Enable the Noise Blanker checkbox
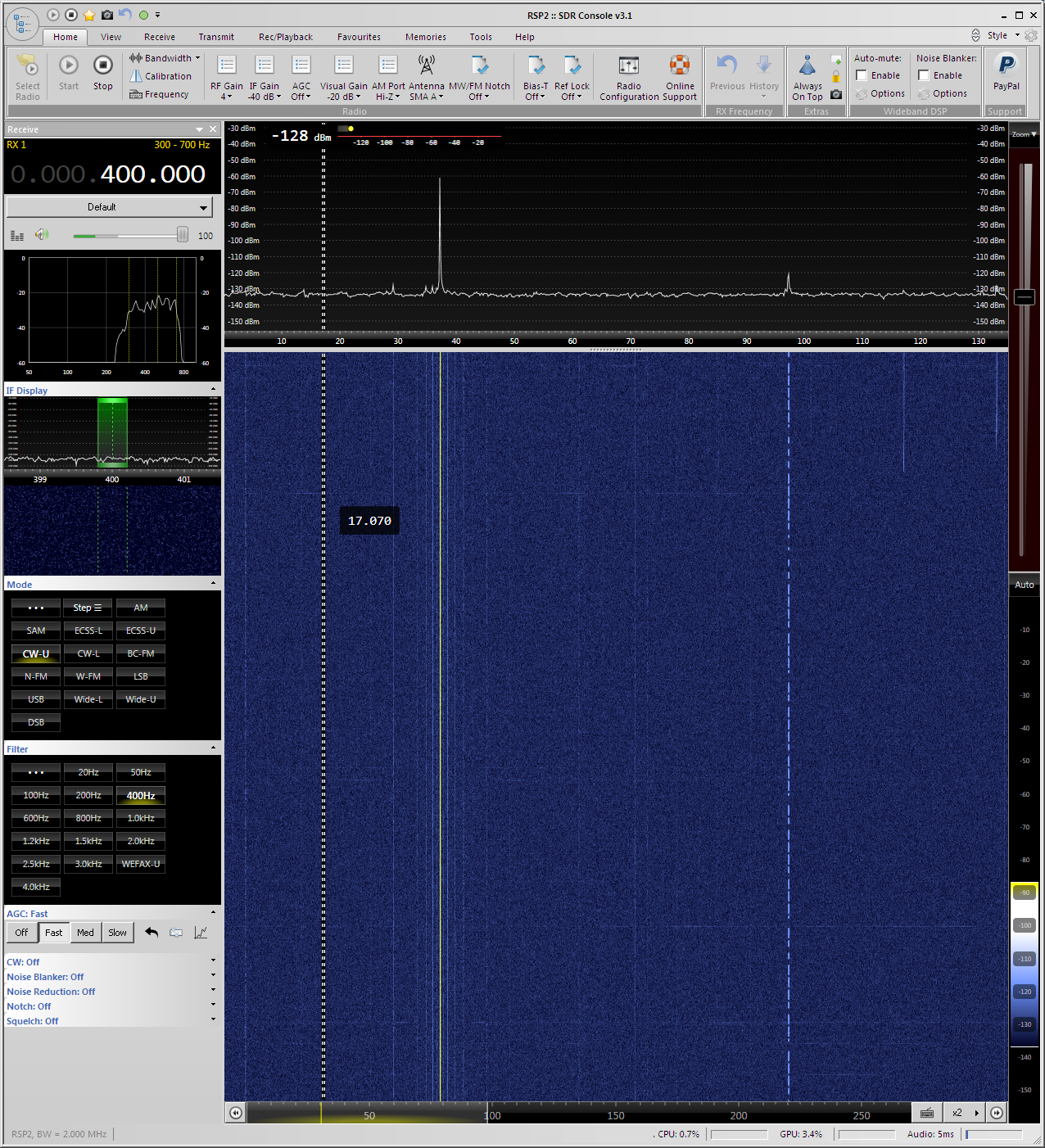 coord(924,75)
